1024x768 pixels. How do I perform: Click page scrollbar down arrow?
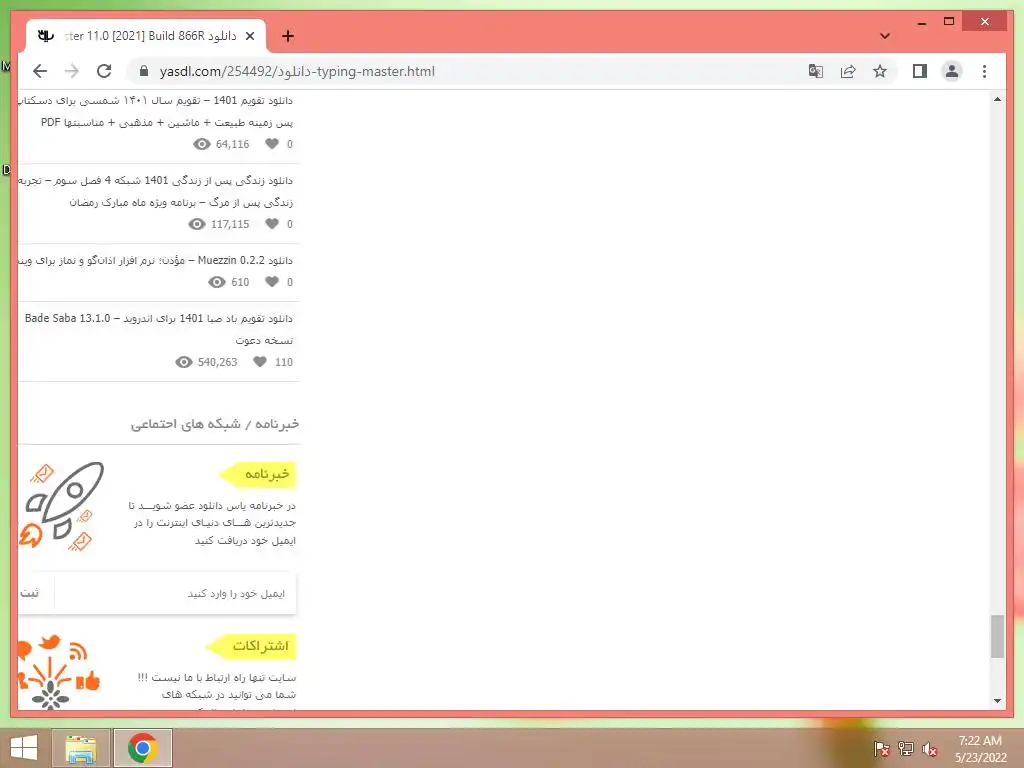coord(997,701)
